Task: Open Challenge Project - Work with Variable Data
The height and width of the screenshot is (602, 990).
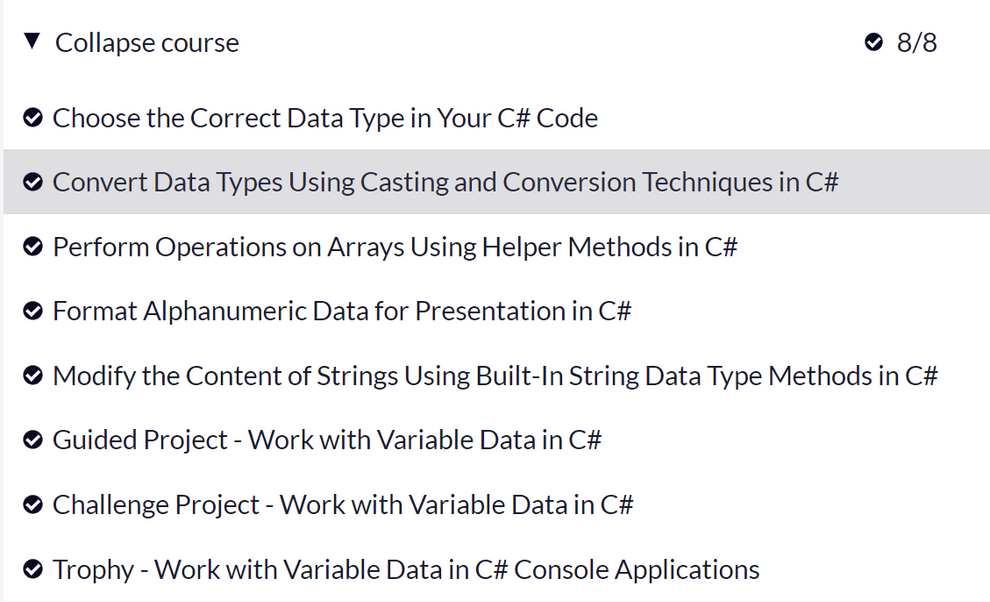Action: coord(343,505)
